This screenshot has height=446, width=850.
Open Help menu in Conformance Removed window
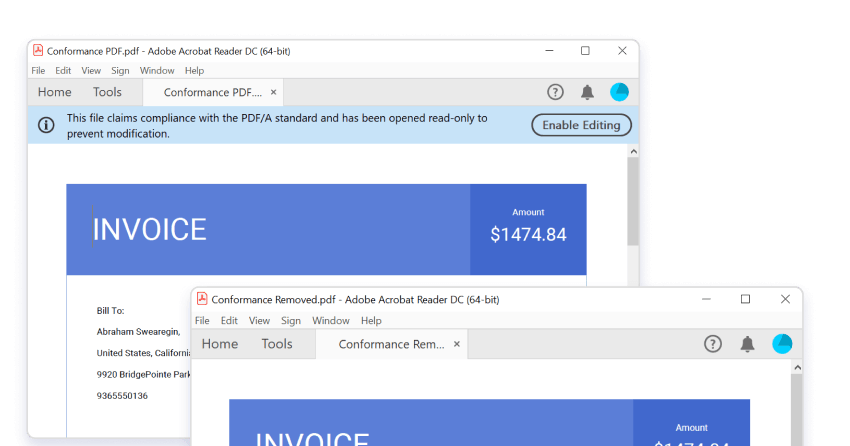pyautogui.click(x=371, y=321)
